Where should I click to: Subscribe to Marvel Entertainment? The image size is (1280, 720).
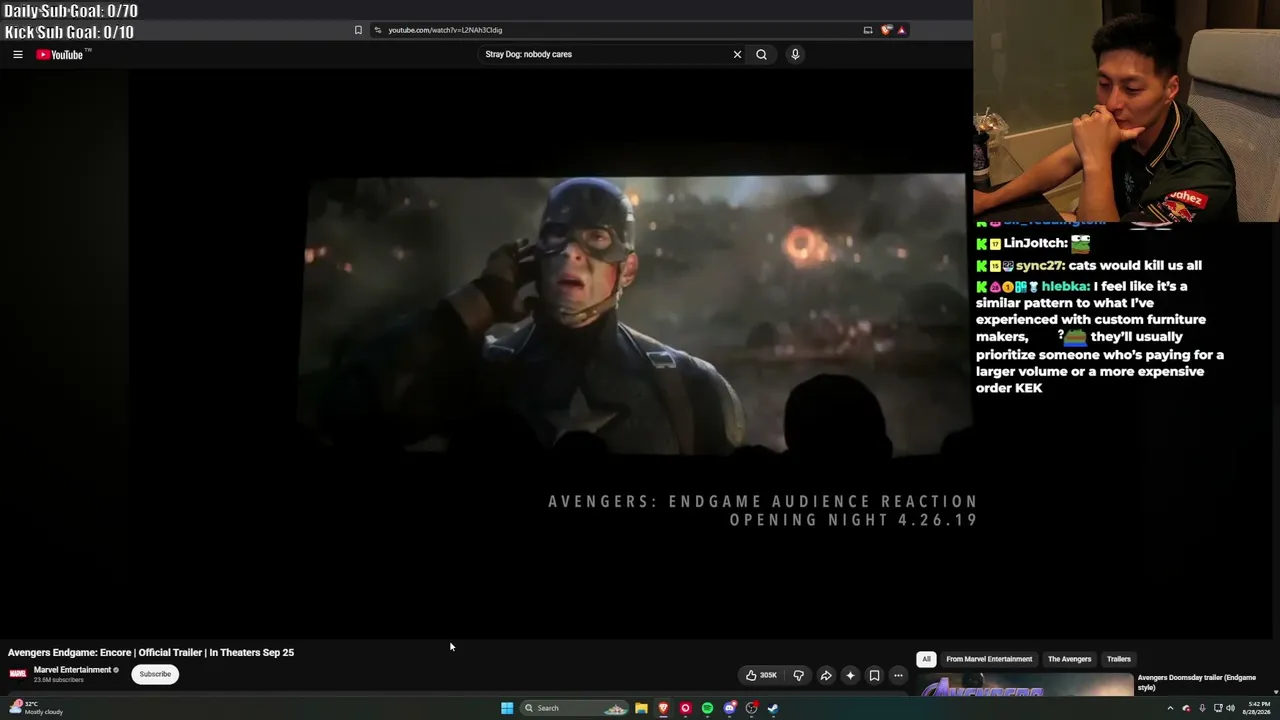[x=155, y=674]
